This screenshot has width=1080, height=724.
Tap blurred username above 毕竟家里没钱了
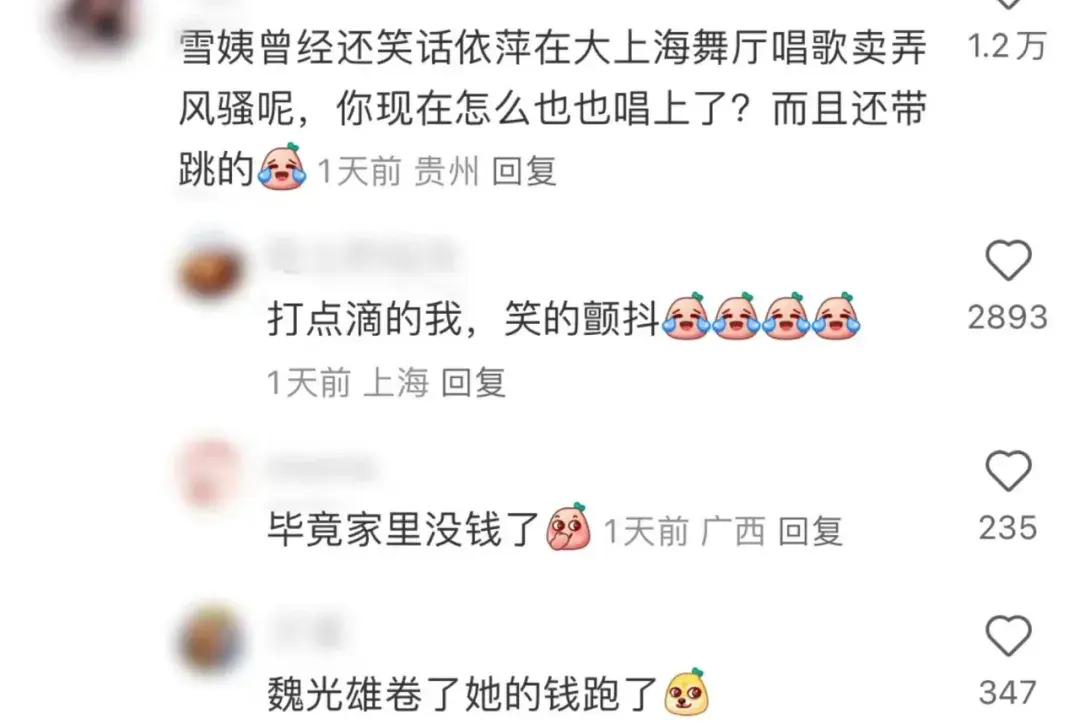320,469
